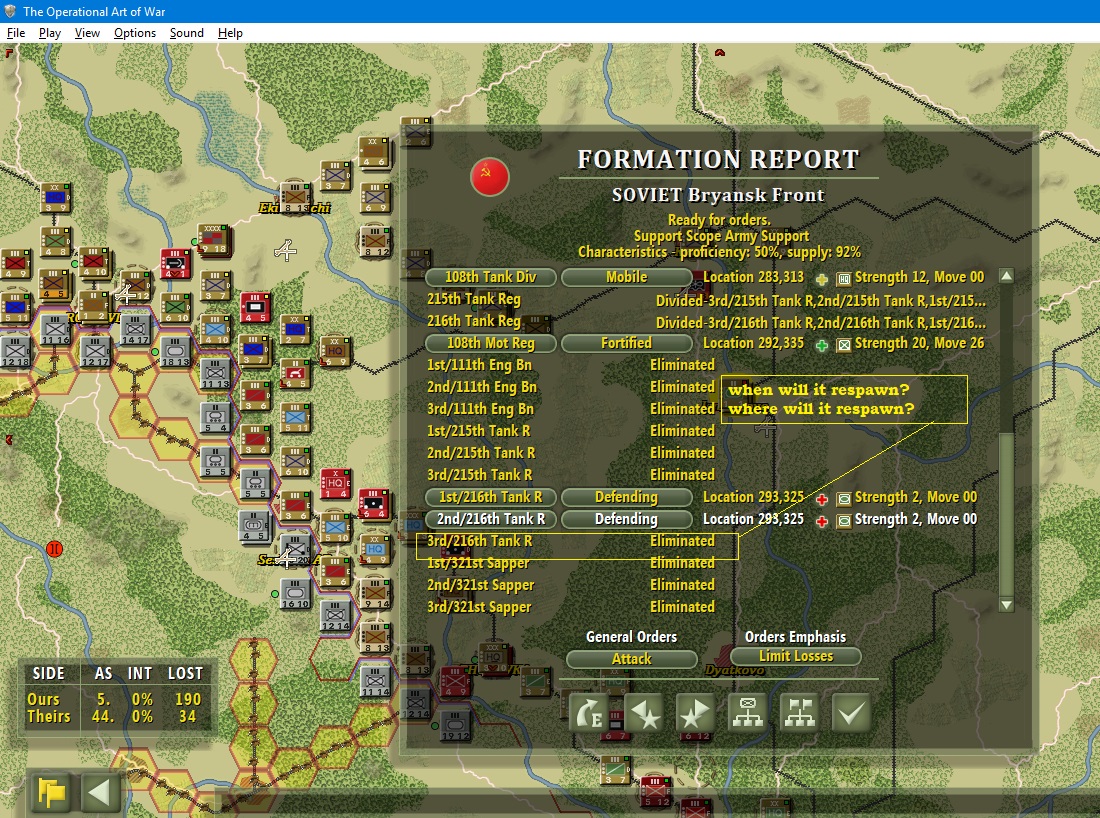
Task: Select grey unit counter 19 12 on map
Action: tap(455, 726)
